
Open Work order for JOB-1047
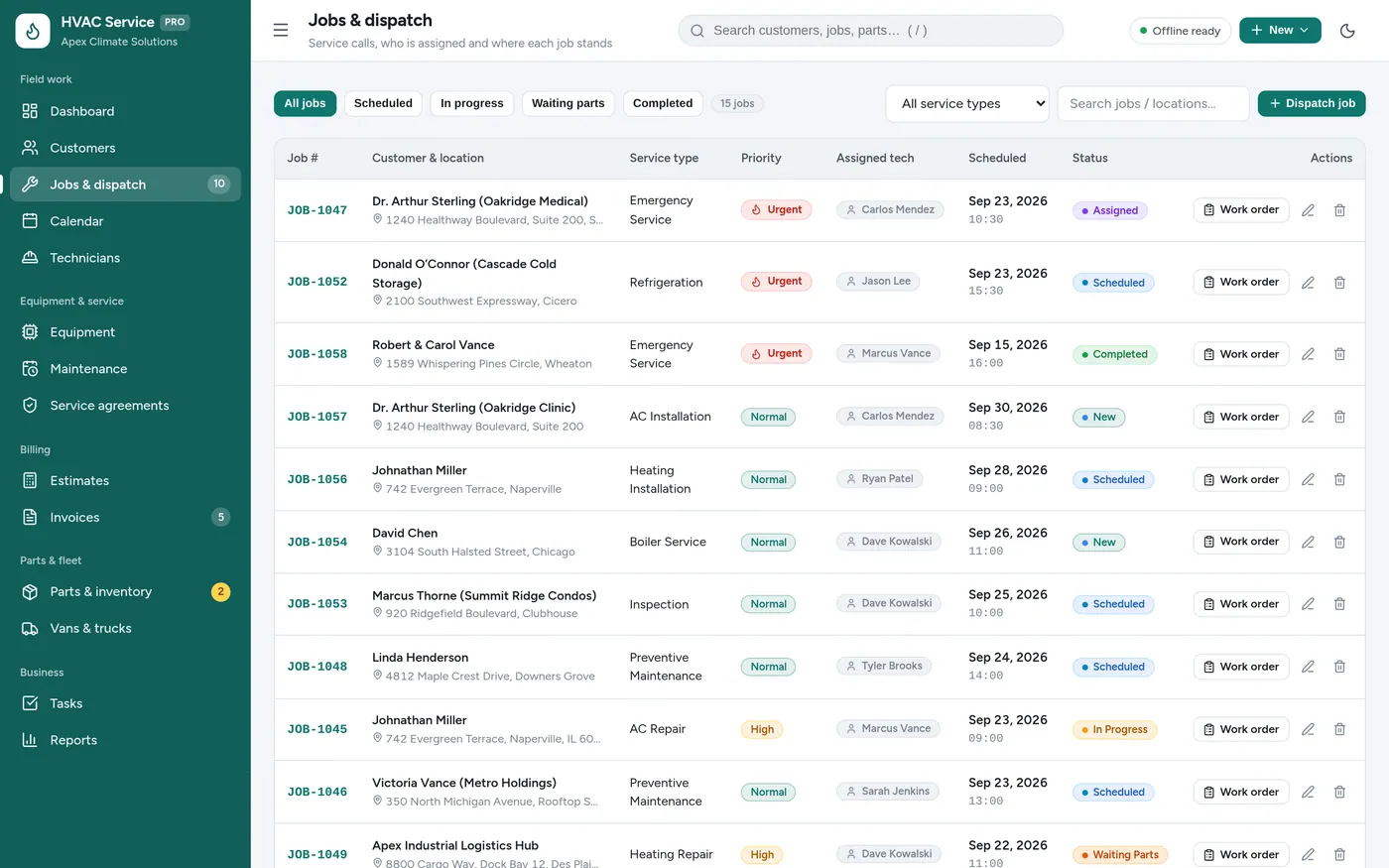pyautogui.click(x=1241, y=210)
